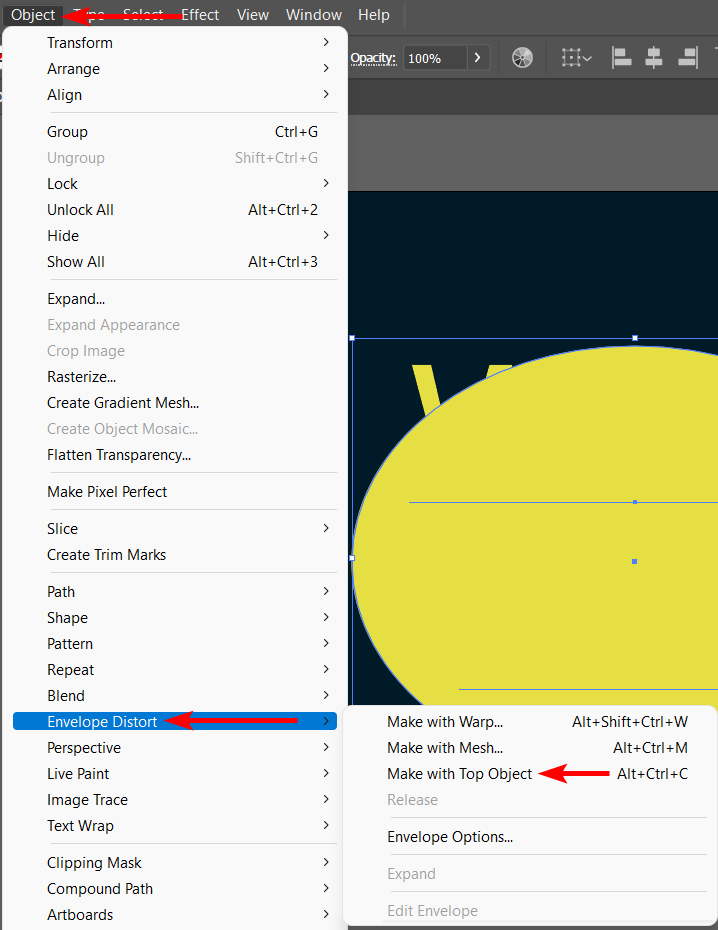Click Make Pixel Perfect entry
The width and height of the screenshot is (718, 930).
[107, 492]
